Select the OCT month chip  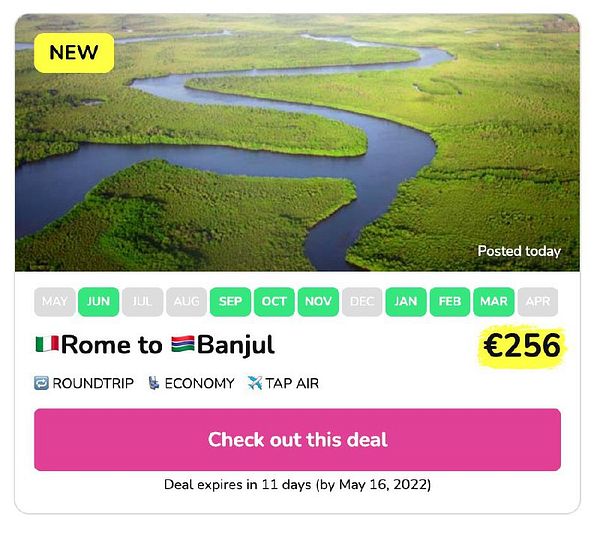point(274,302)
